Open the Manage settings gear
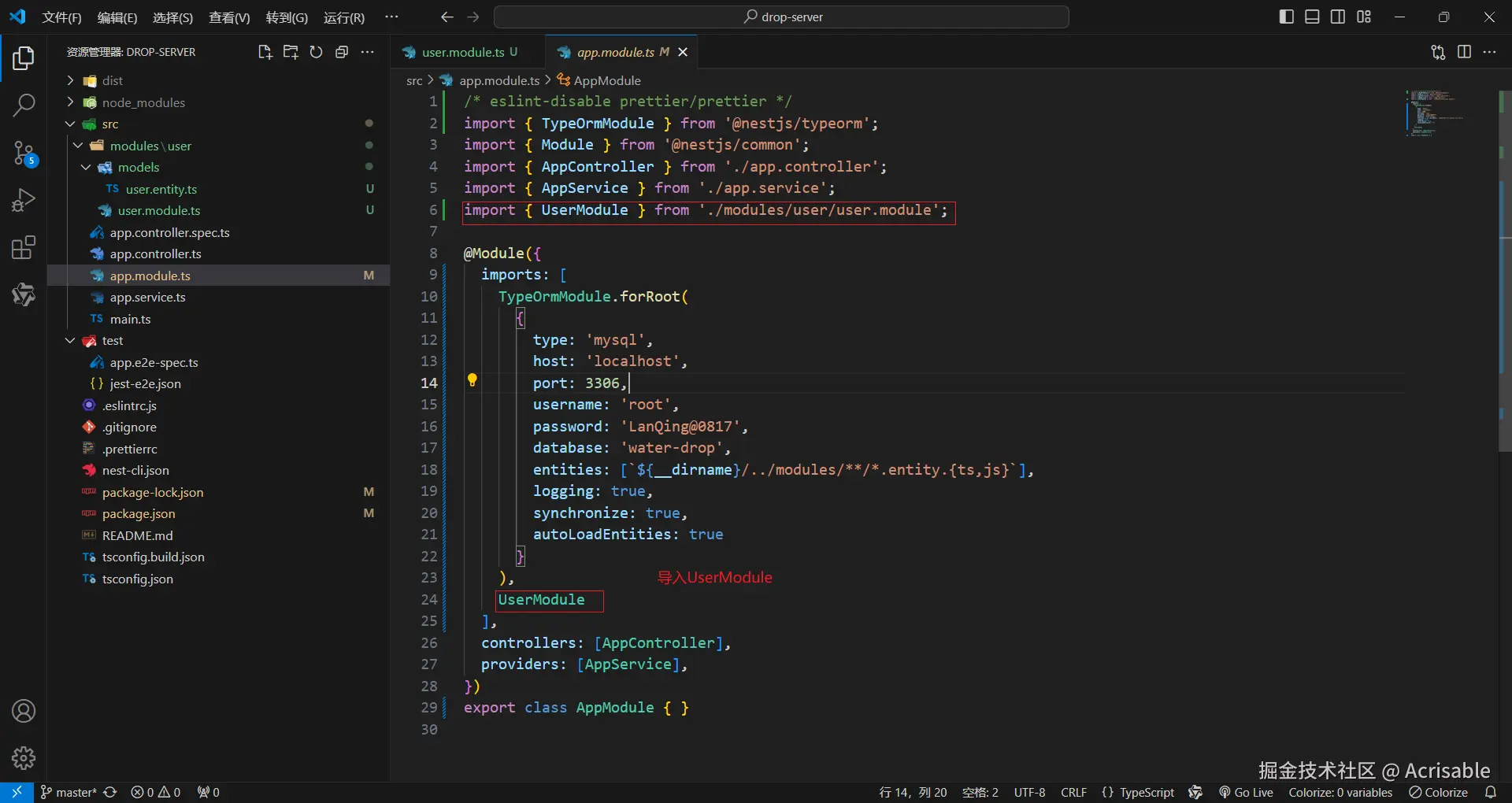 coord(24,758)
